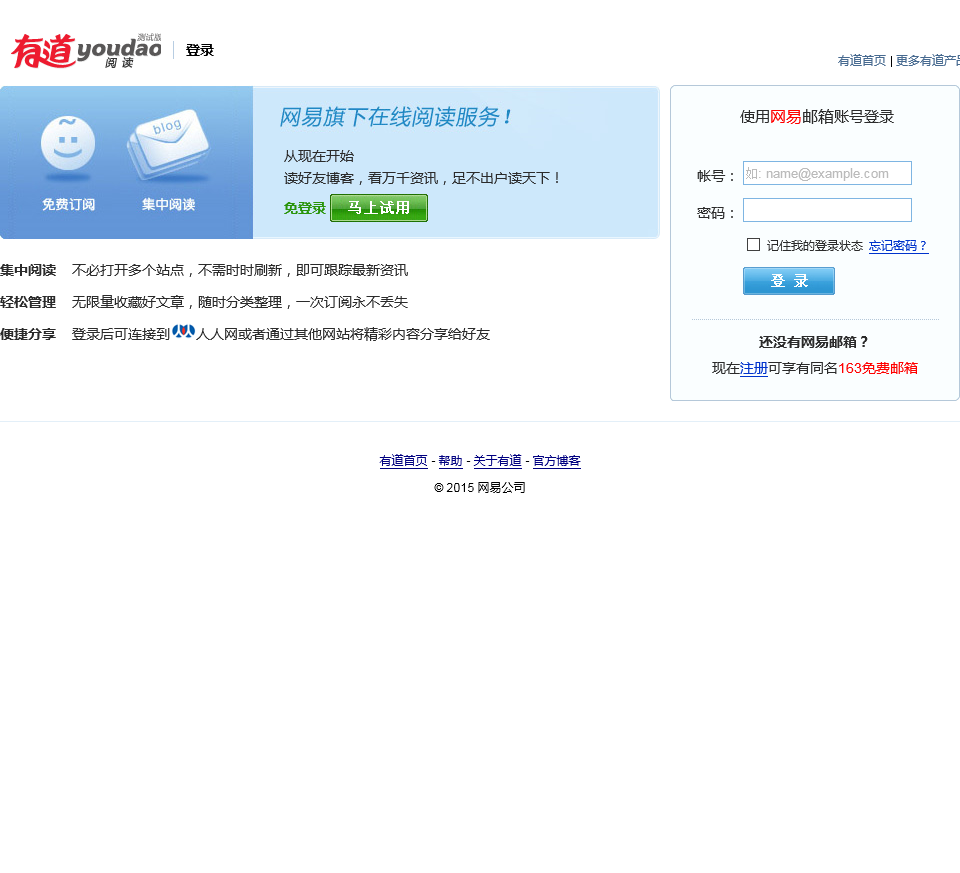Click the 网易旗下在线阅读服务 headline
The width and height of the screenshot is (960, 873).
pyautogui.click(x=396, y=117)
